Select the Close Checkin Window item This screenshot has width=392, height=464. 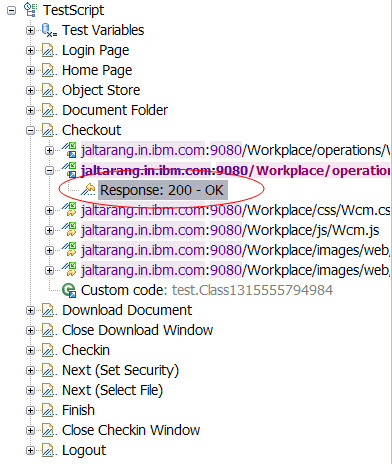[x=131, y=430]
